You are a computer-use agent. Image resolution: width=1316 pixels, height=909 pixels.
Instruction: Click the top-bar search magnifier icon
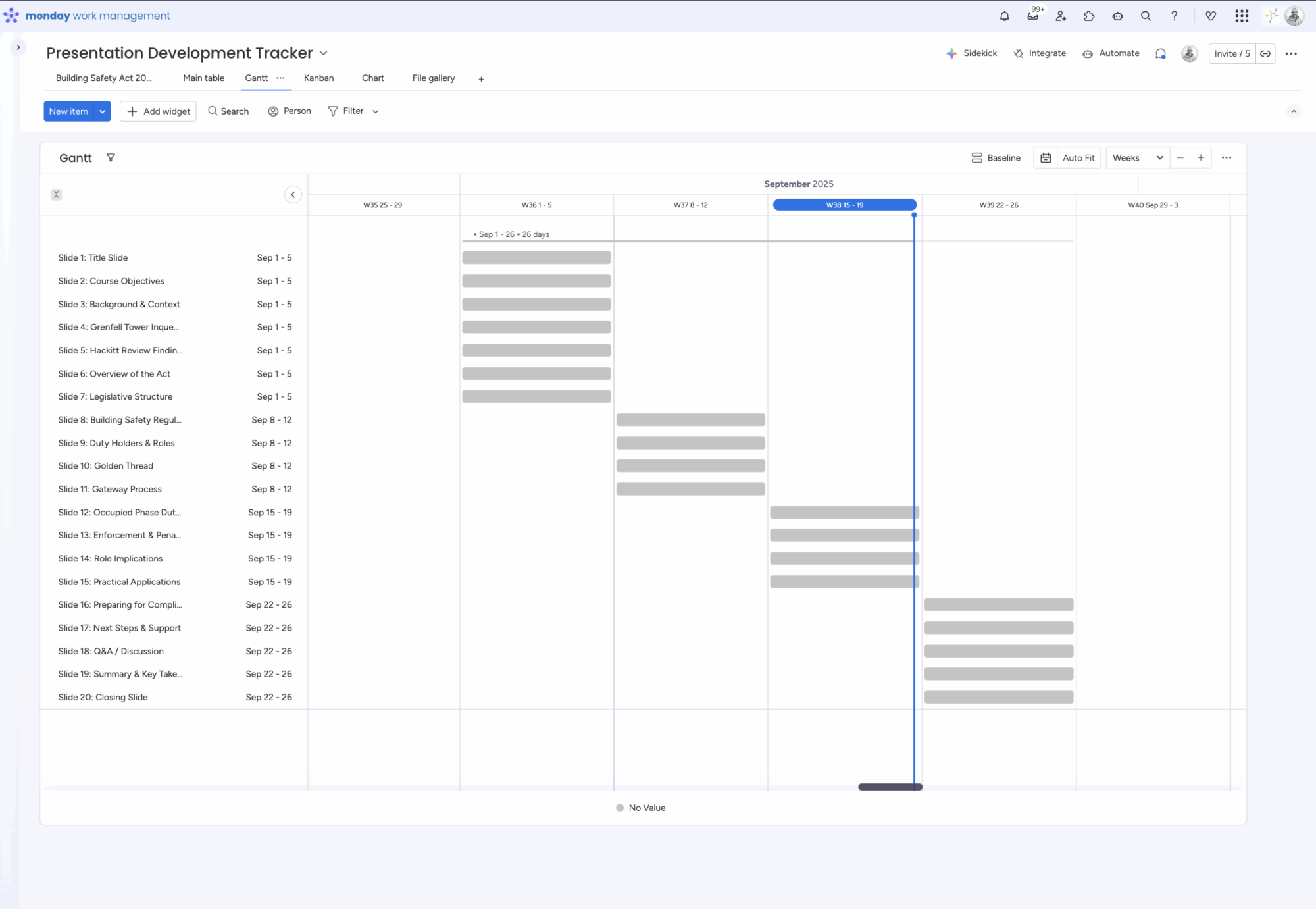(1146, 16)
